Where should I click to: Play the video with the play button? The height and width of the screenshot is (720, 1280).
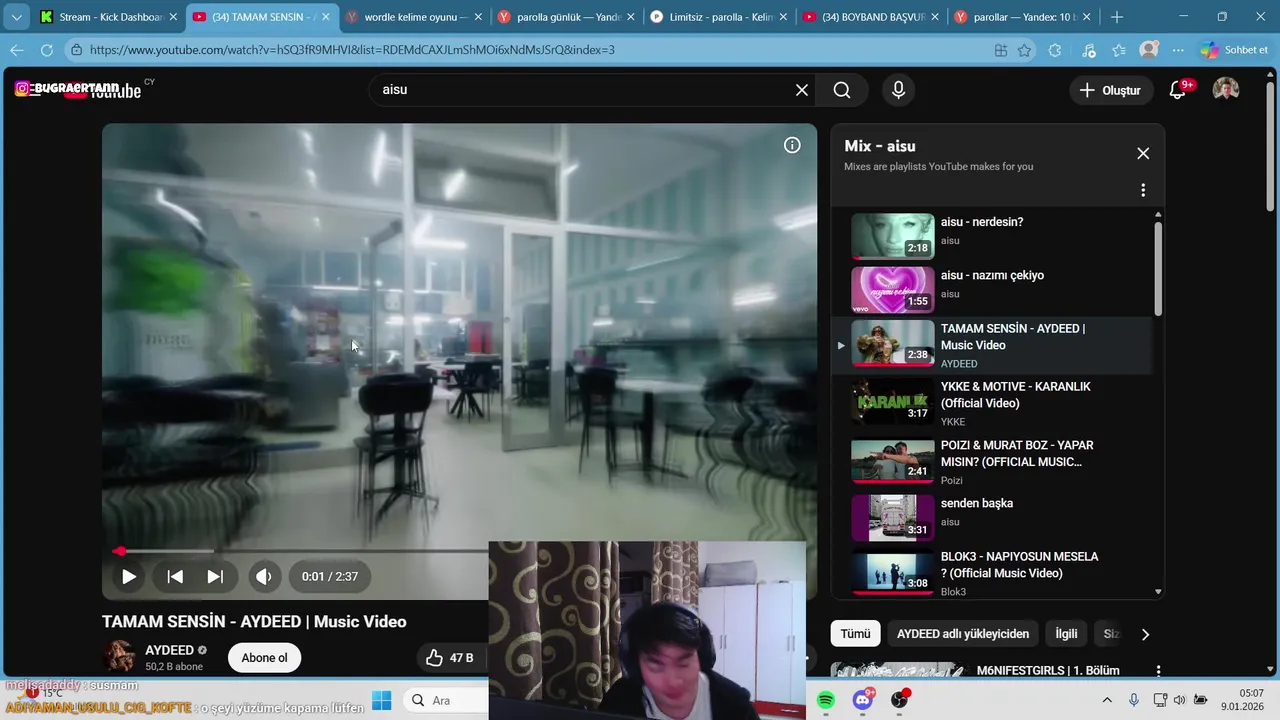pyautogui.click(x=129, y=576)
